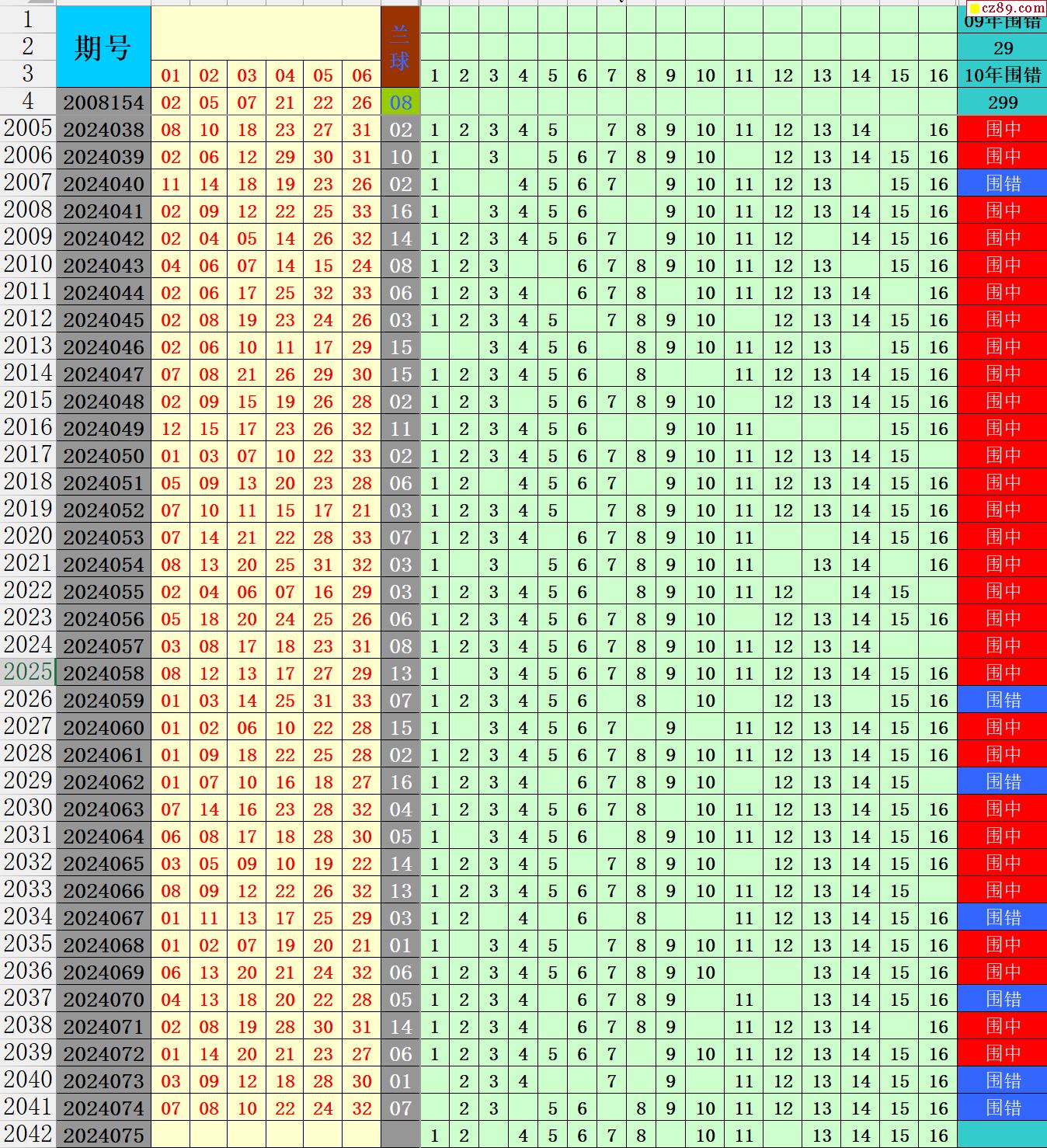
Task: Click blue ball 07 of issue 2024053
Action: [x=400, y=537]
